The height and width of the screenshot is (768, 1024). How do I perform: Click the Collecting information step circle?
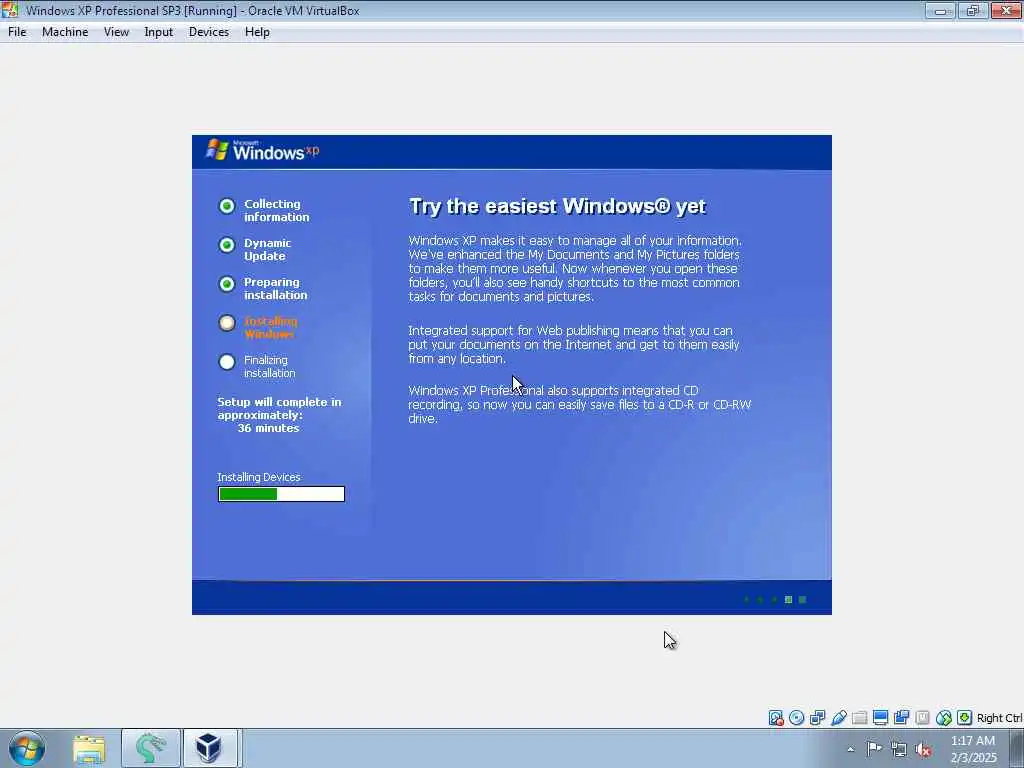tap(227, 206)
